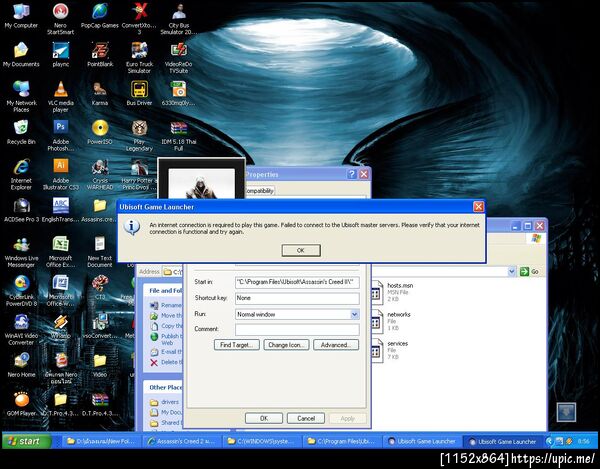Open New Text Document desktop icon
Viewport: 600px width, 469px height.
(x=100, y=252)
